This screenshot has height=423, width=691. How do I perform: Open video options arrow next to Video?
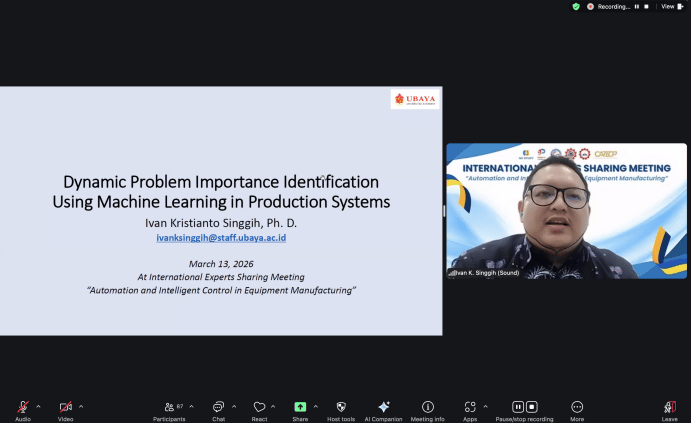click(x=81, y=407)
